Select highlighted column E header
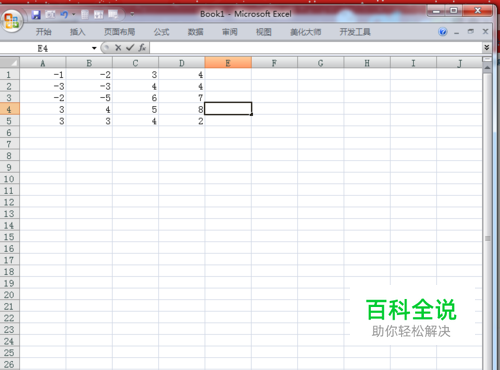 pyautogui.click(x=228, y=63)
